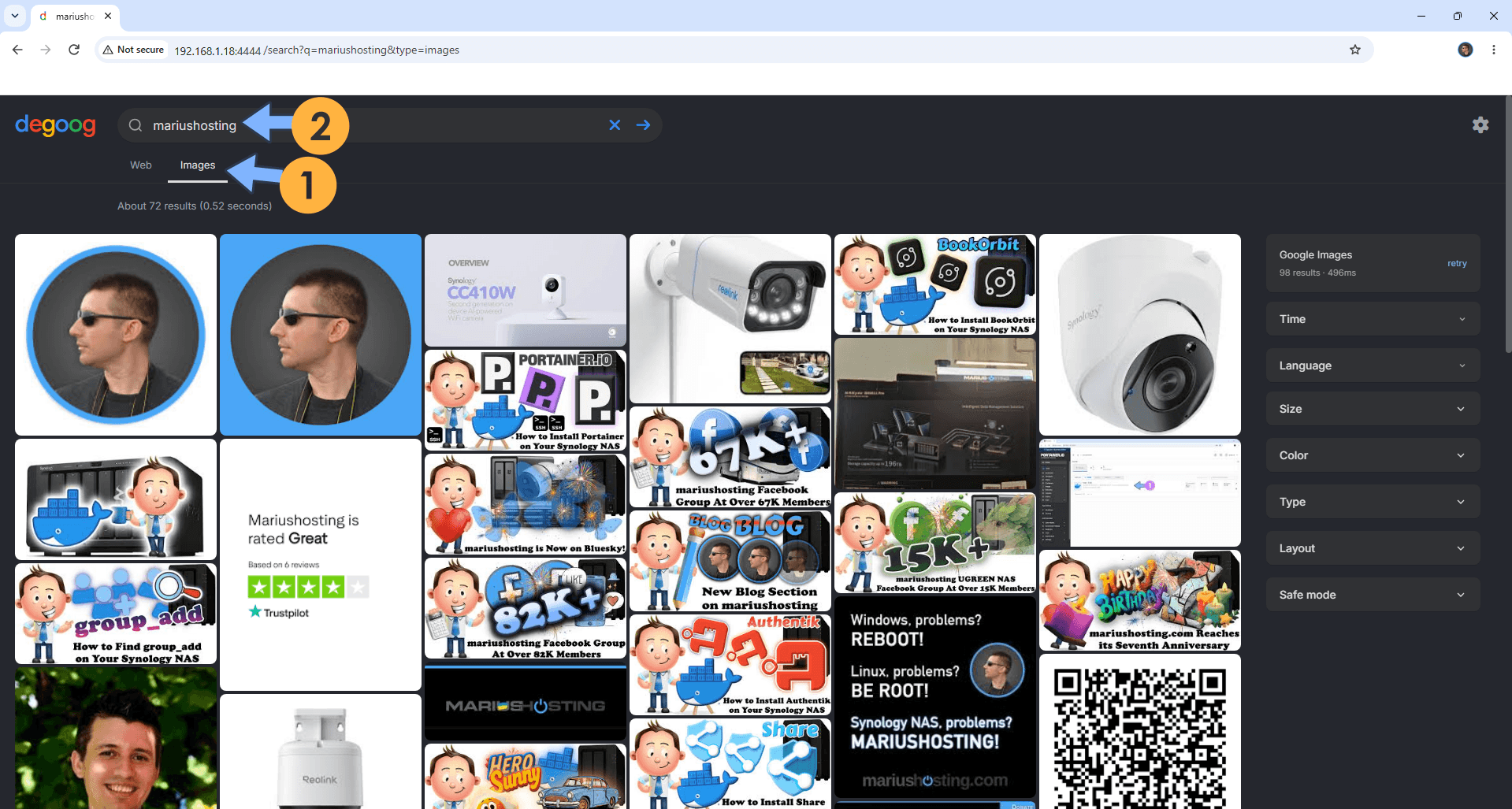Open the Portainer install guide image
1512x809 pixels.
526,401
